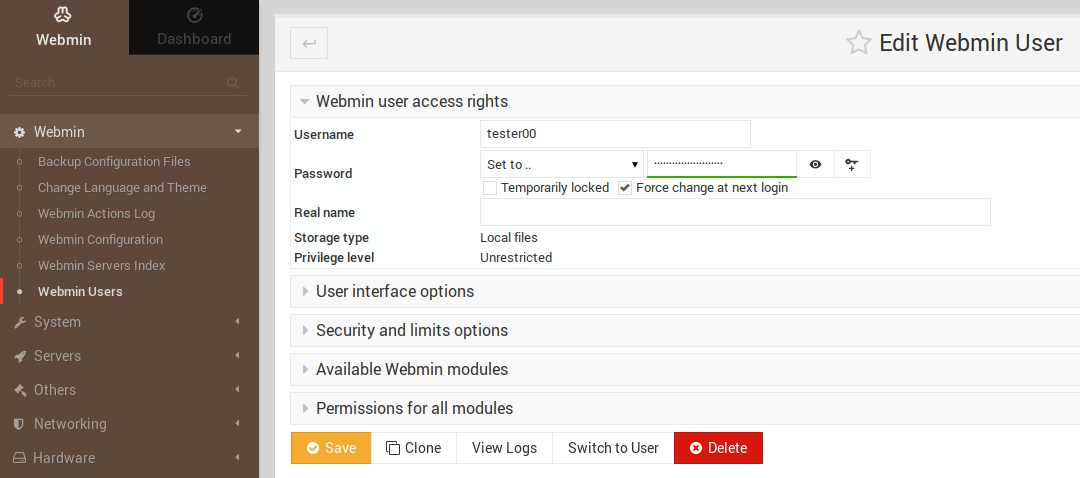The width and height of the screenshot is (1080, 478).
Task: Enable the Temporarily locked checkbox
Action: click(x=490, y=188)
